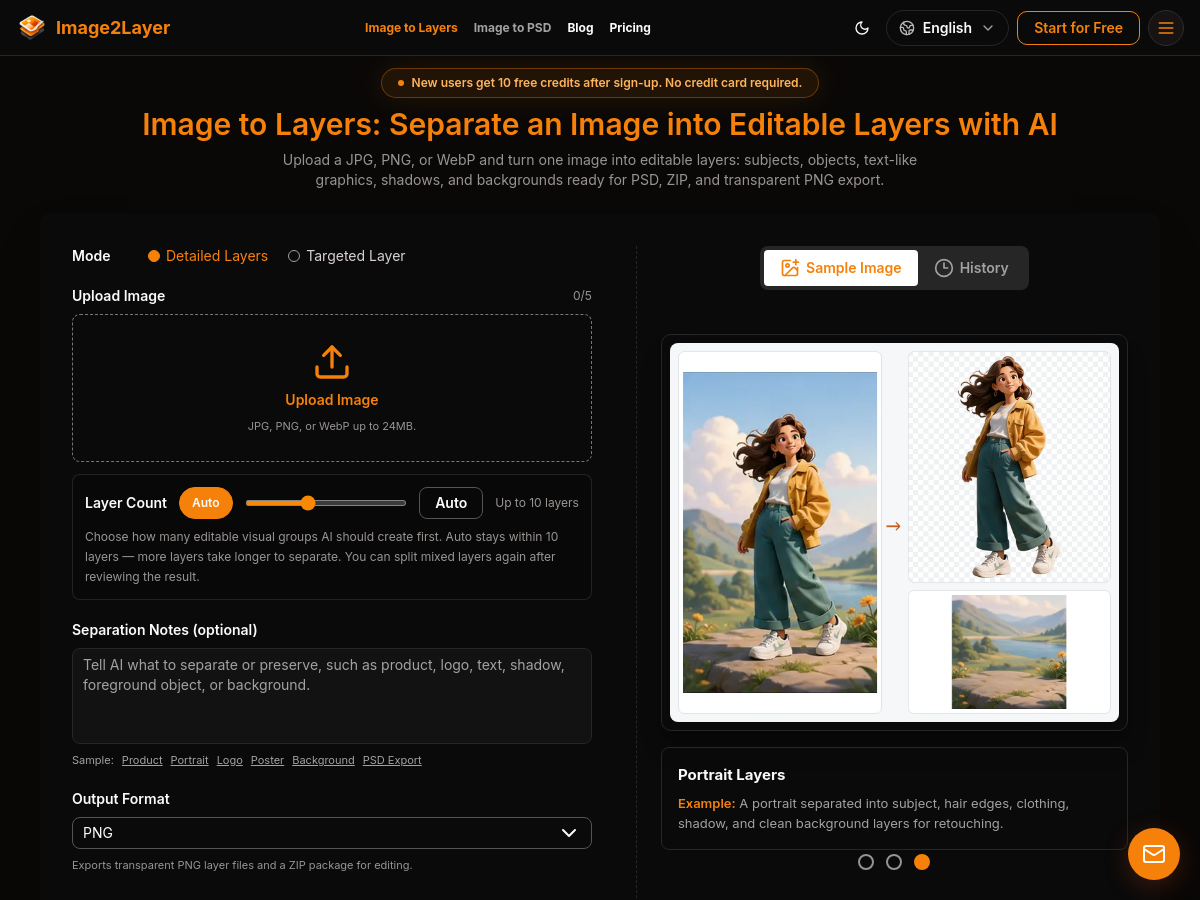This screenshot has width=1200, height=900.
Task: Click the Upload Image dropzone text
Action: point(332,400)
